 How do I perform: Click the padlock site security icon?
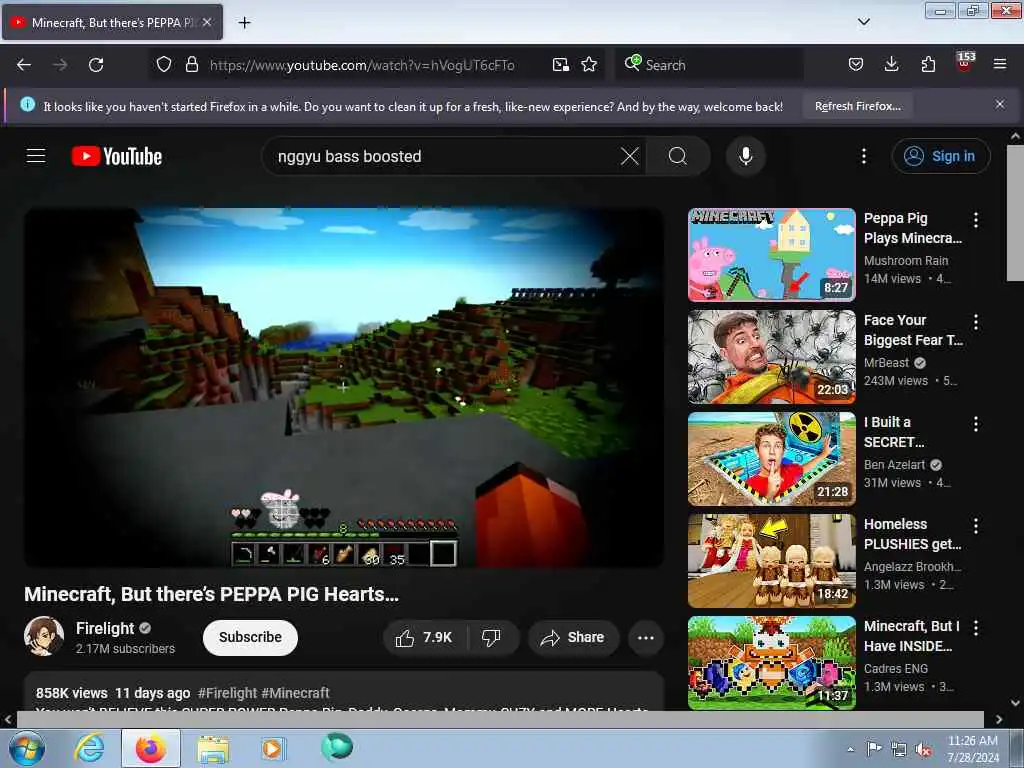pos(191,65)
